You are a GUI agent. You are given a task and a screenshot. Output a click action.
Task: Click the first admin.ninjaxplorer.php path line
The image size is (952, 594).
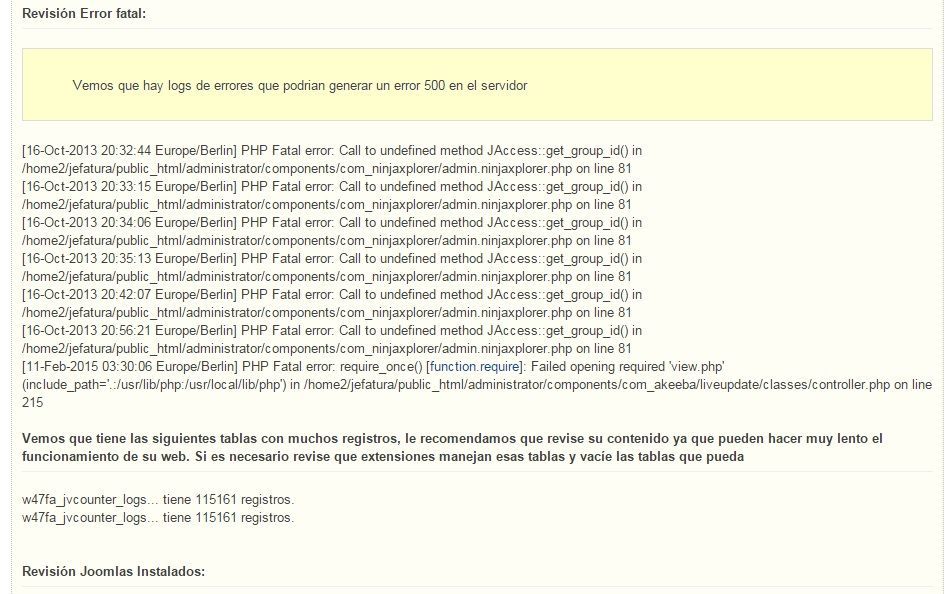pos(327,168)
